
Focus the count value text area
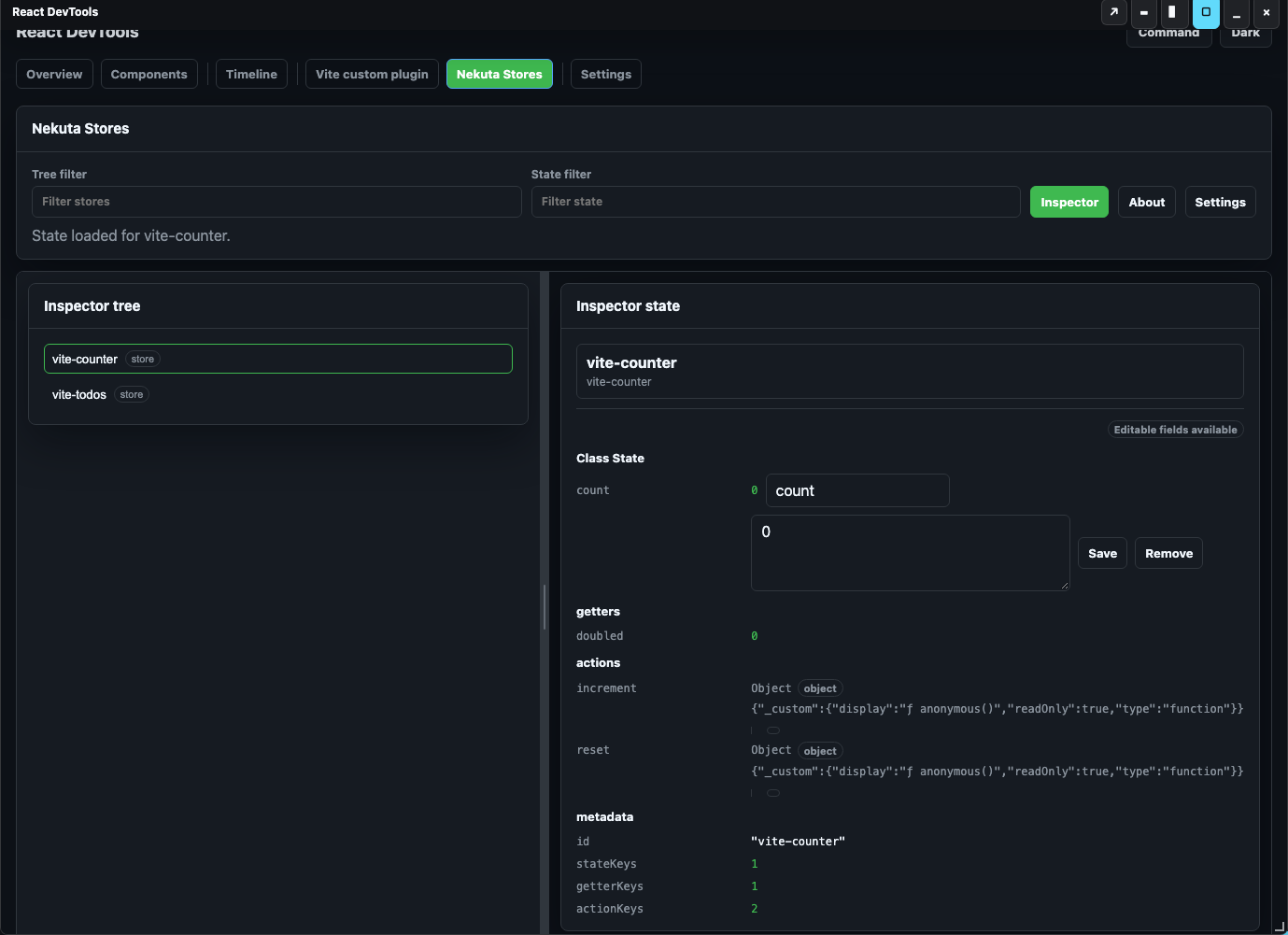tap(911, 553)
